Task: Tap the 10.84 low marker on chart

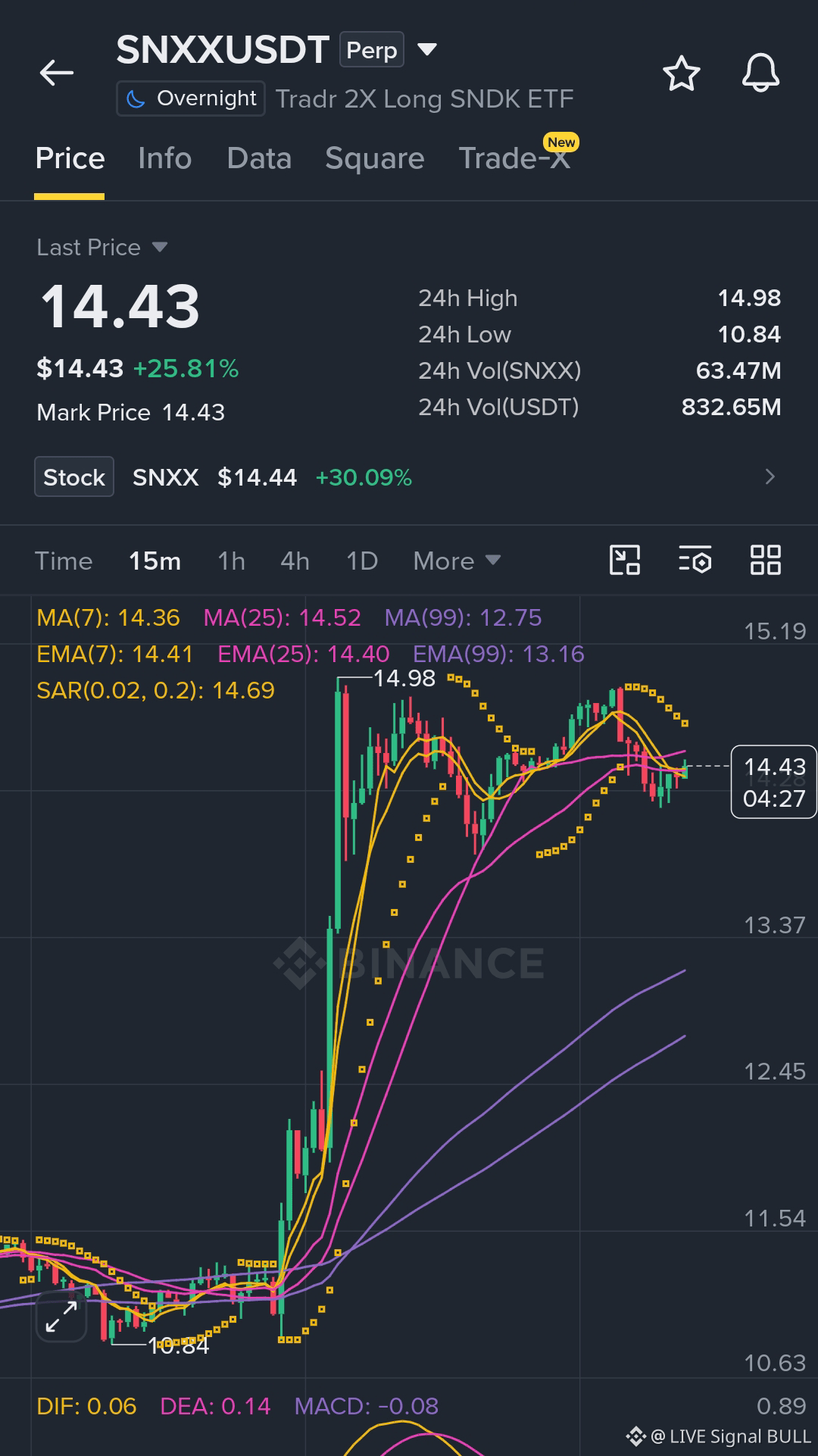Action: click(179, 1345)
